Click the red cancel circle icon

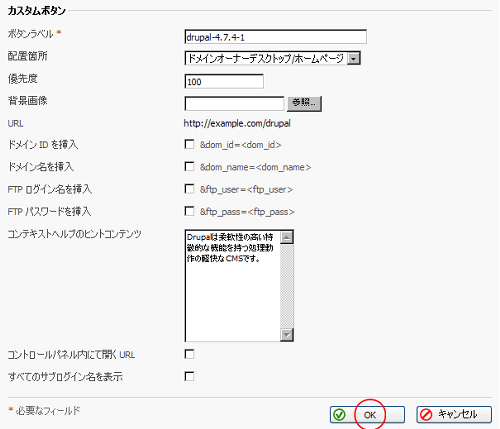tap(426, 415)
